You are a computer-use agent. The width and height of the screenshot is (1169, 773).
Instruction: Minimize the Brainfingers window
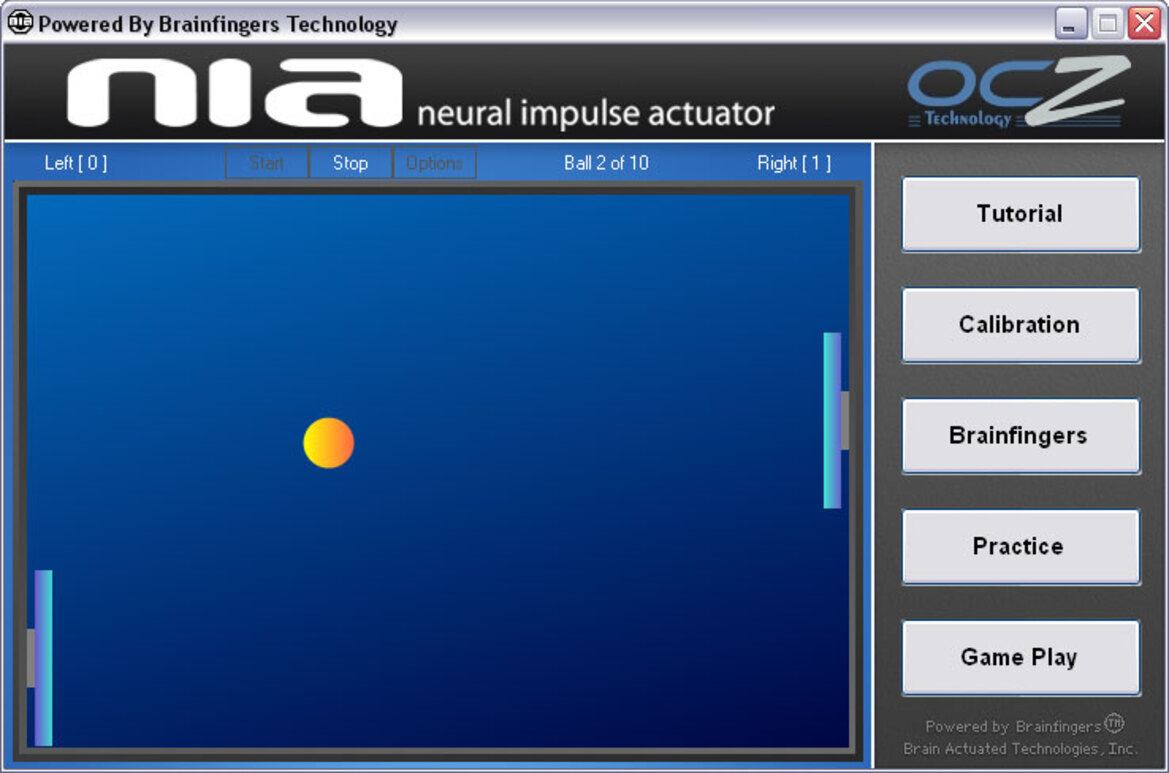[1070, 23]
